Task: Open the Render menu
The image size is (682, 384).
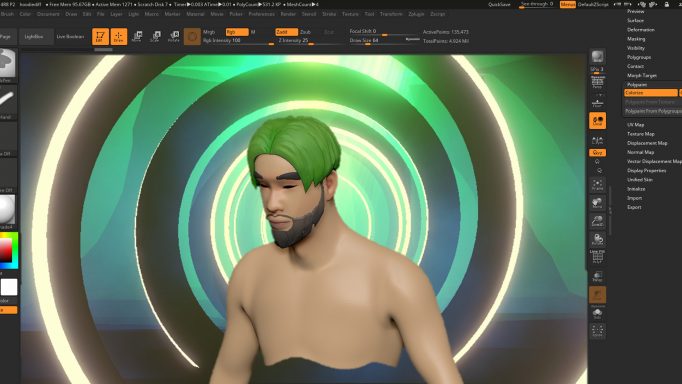Action: click(288, 14)
